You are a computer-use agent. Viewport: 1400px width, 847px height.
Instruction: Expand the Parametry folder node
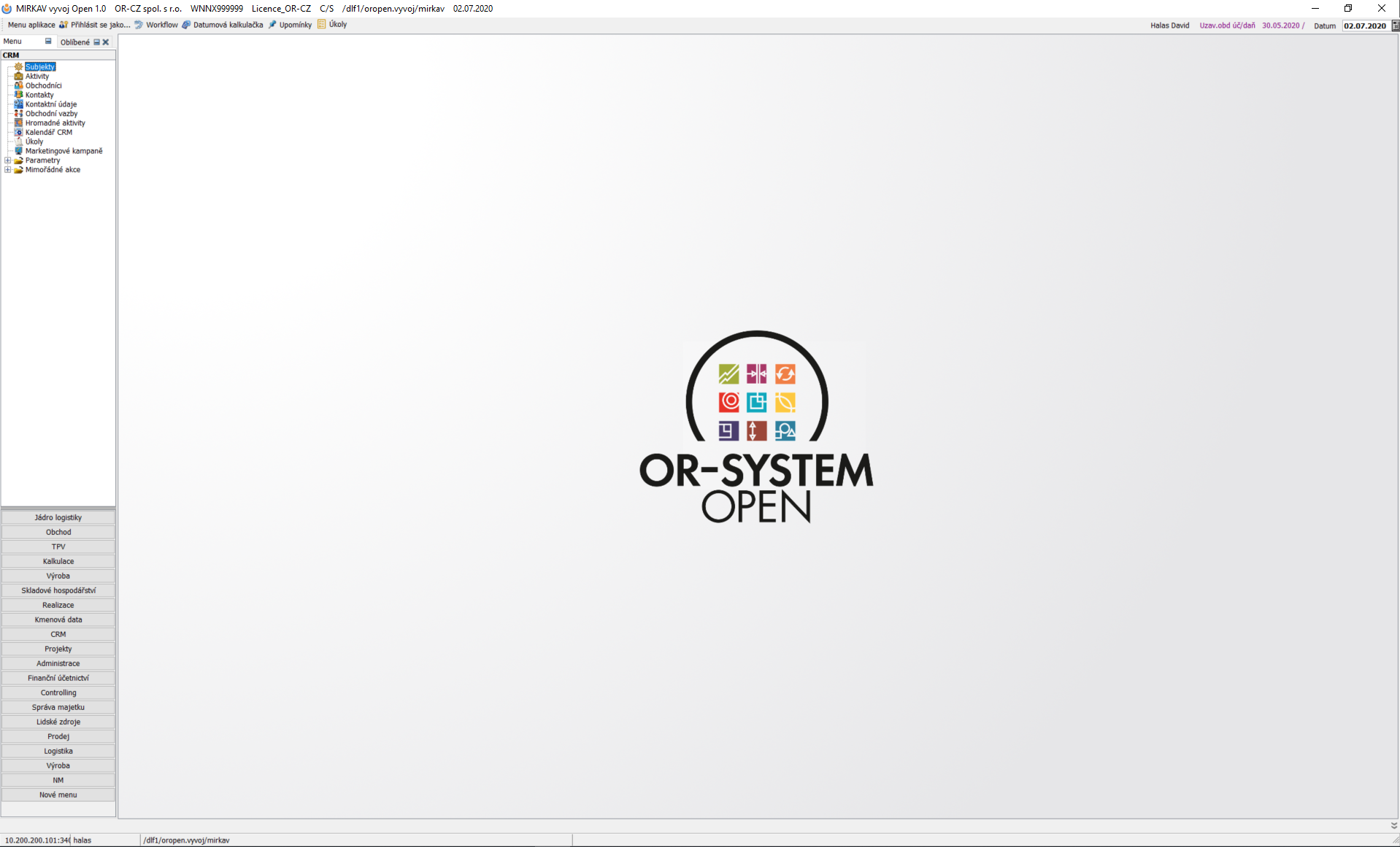click(8, 160)
